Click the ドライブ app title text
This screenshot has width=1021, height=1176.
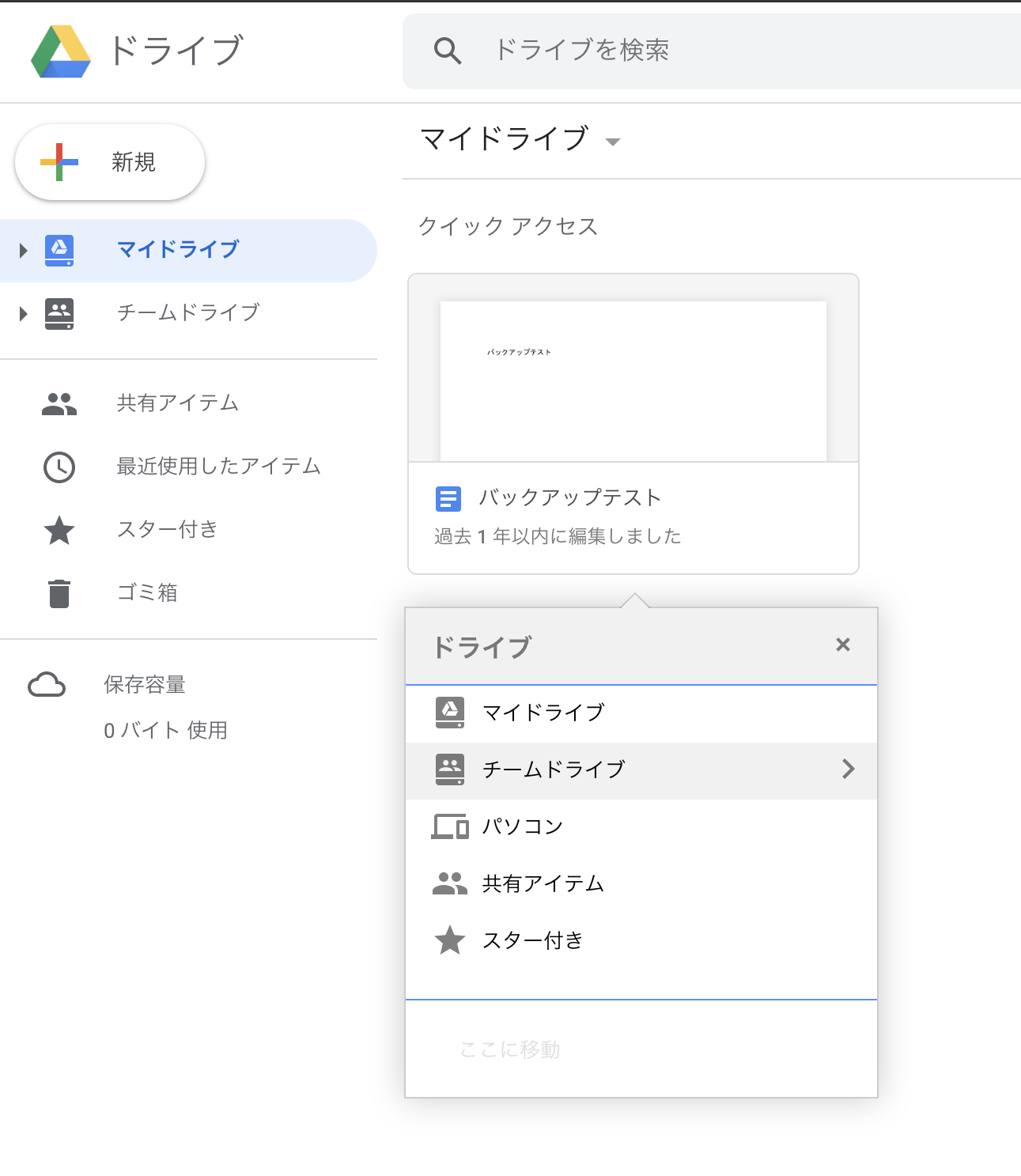(x=176, y=51)
